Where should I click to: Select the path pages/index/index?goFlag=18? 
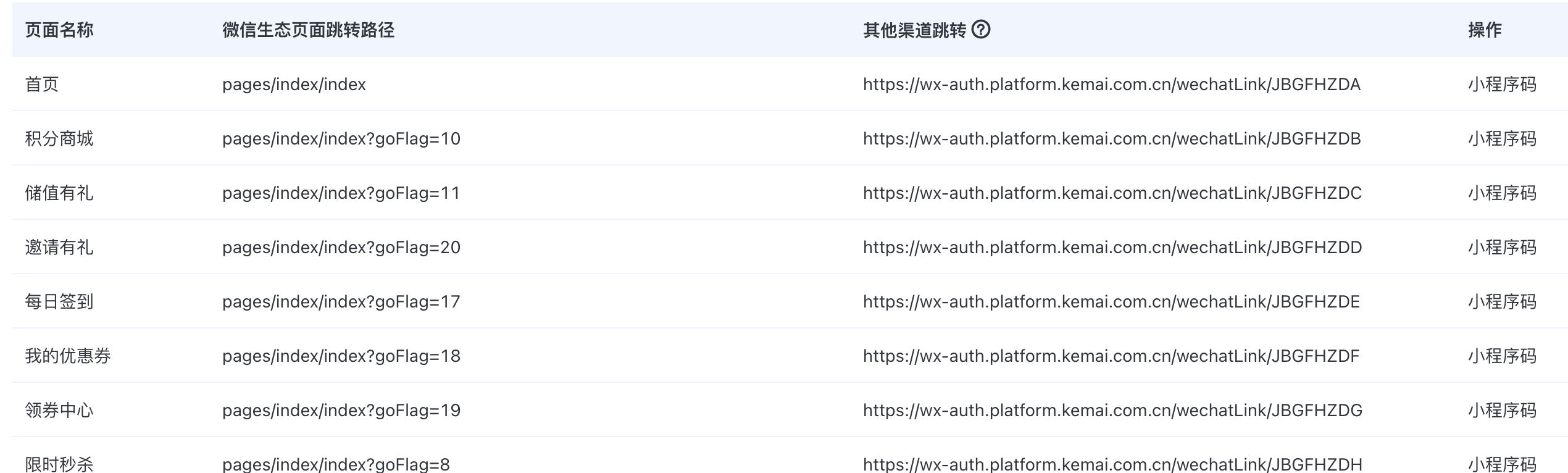(x=341, y=356)
